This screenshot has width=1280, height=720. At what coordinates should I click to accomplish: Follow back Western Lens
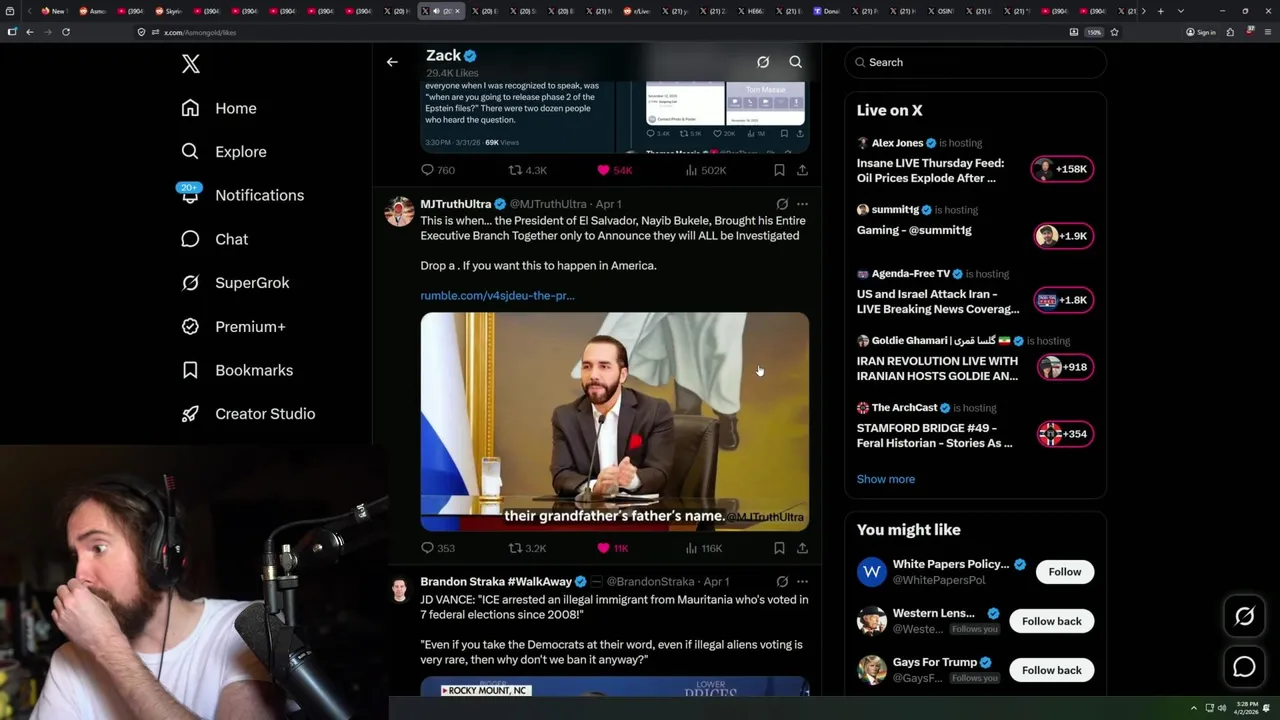[1051, 621]
